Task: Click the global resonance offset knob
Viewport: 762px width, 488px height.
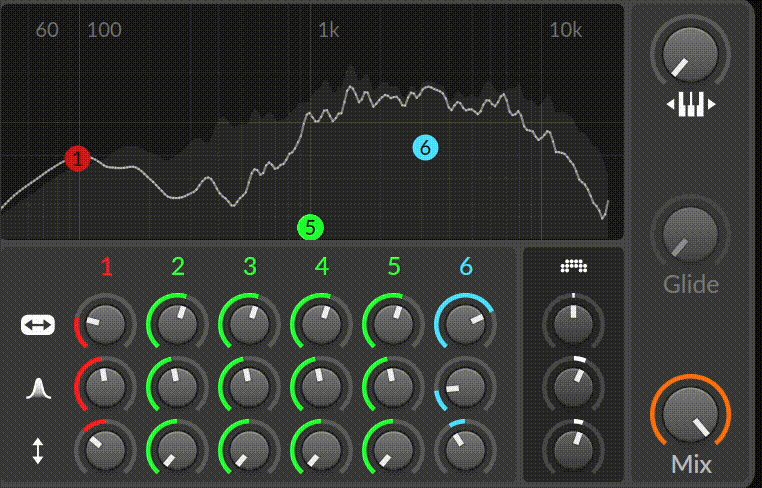Action: pos(573,387)
